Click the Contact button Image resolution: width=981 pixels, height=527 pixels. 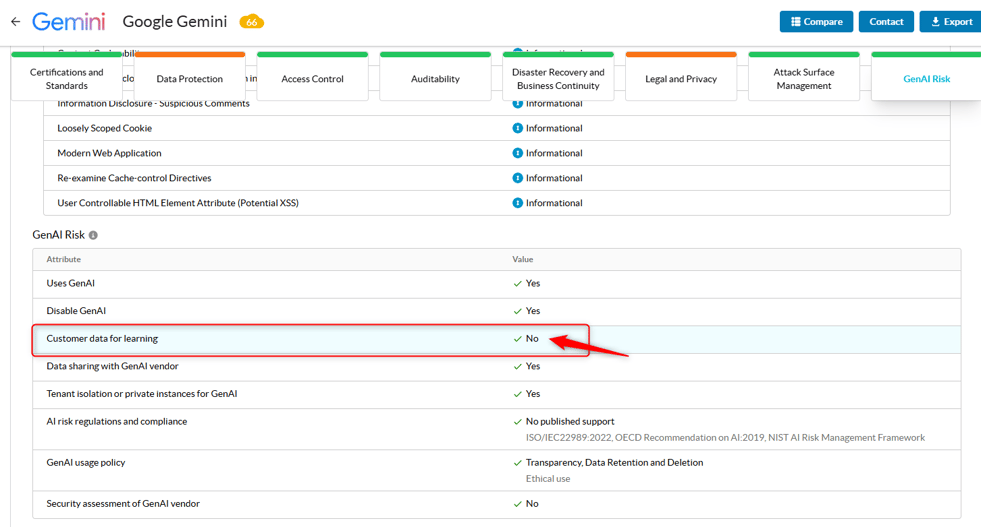point(886,21)
